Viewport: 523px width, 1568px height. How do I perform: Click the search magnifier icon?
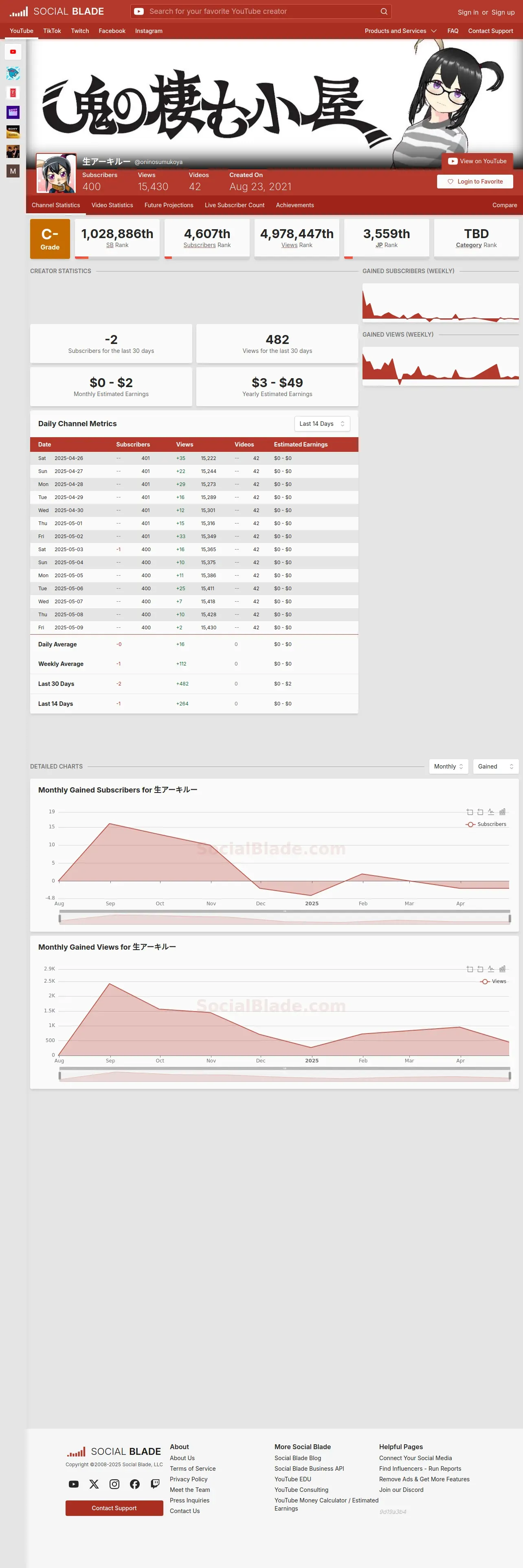click(384, 11)
